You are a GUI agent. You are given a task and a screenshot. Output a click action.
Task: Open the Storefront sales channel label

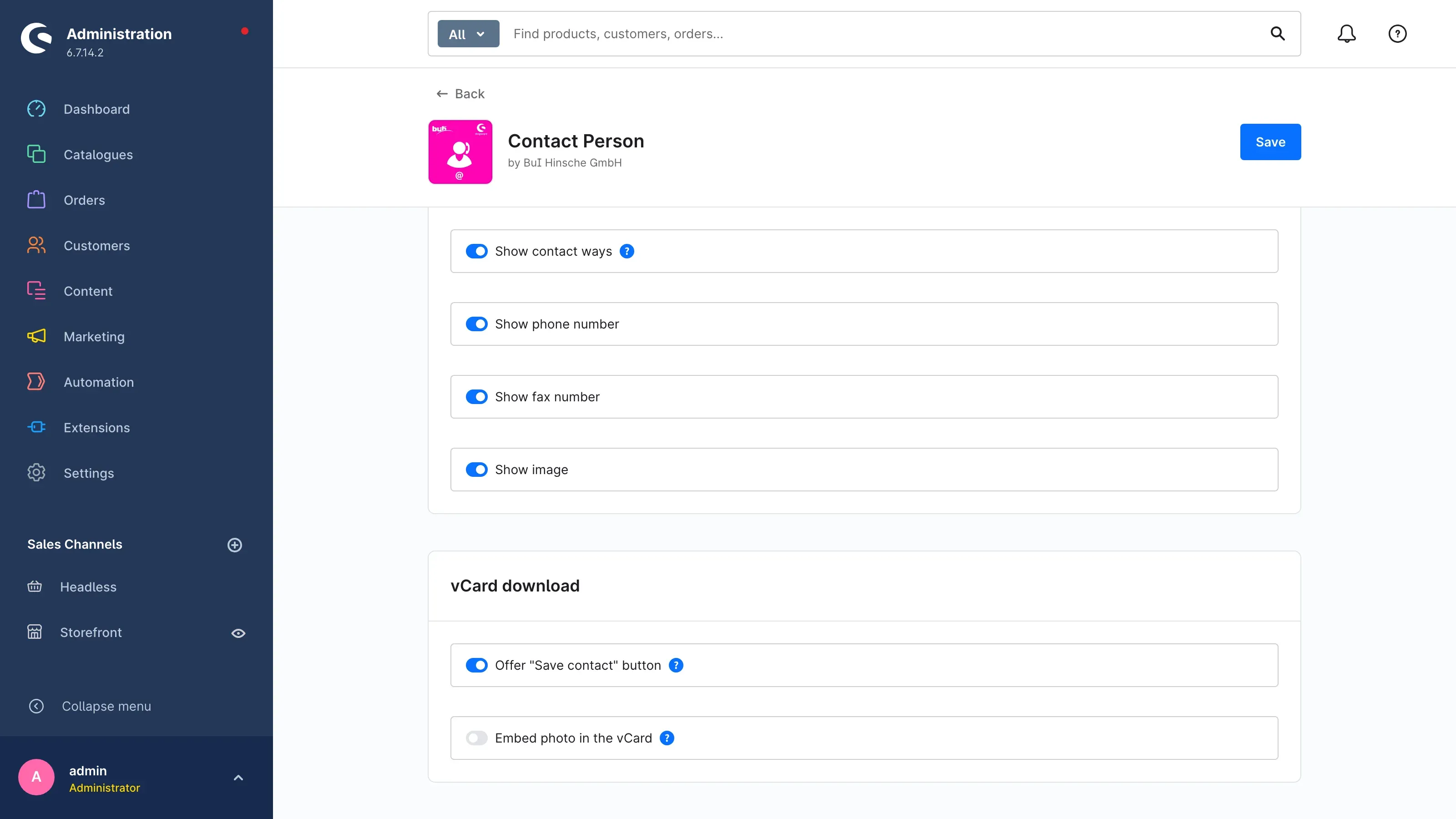[x=91, y=632]
